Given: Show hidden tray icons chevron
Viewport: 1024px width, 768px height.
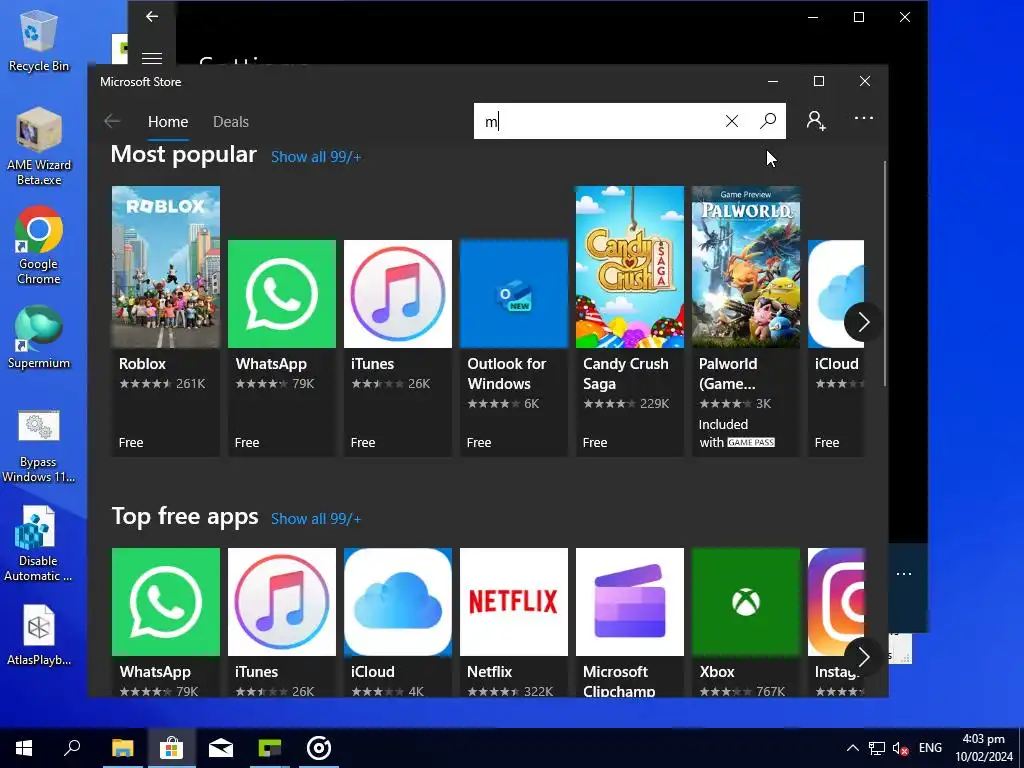Looking at the screenshot, I should tap(852, 748).
